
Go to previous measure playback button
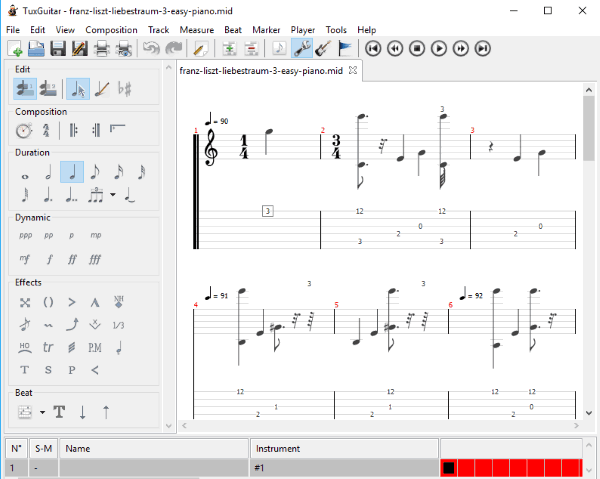click(395, 49)
